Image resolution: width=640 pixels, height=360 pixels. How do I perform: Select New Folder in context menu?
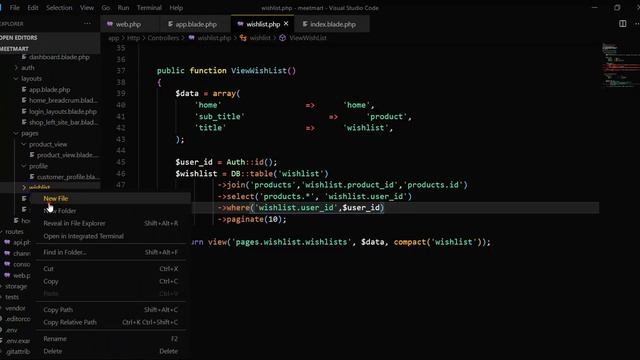coord(111,211)
